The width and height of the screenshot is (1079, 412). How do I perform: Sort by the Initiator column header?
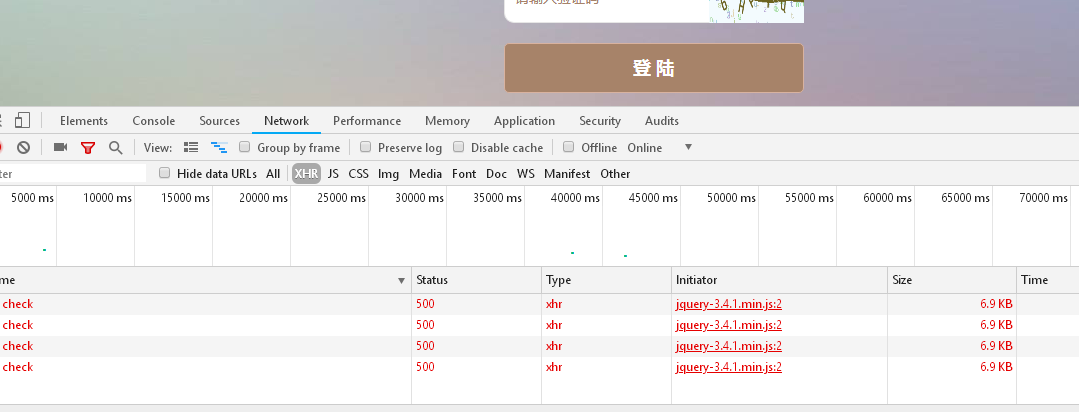pos(780,280)
